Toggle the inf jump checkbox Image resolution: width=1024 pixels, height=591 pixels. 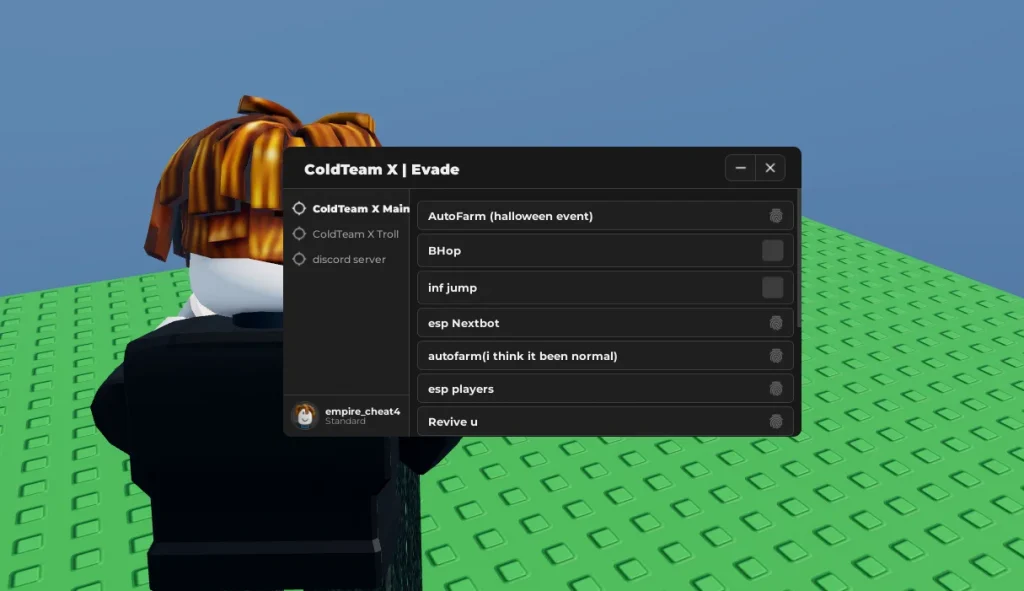(772, 287)
